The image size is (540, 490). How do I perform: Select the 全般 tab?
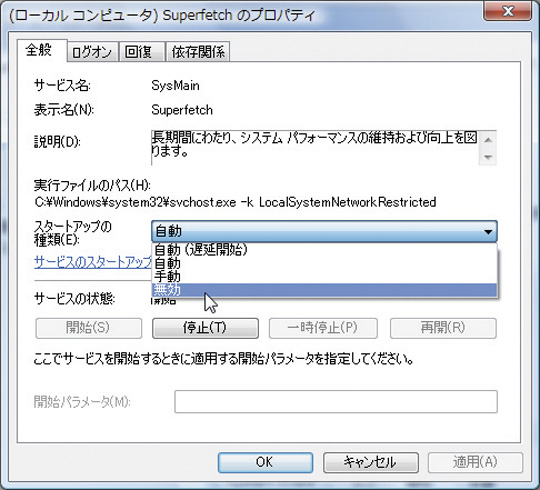[x=41, y=51]
